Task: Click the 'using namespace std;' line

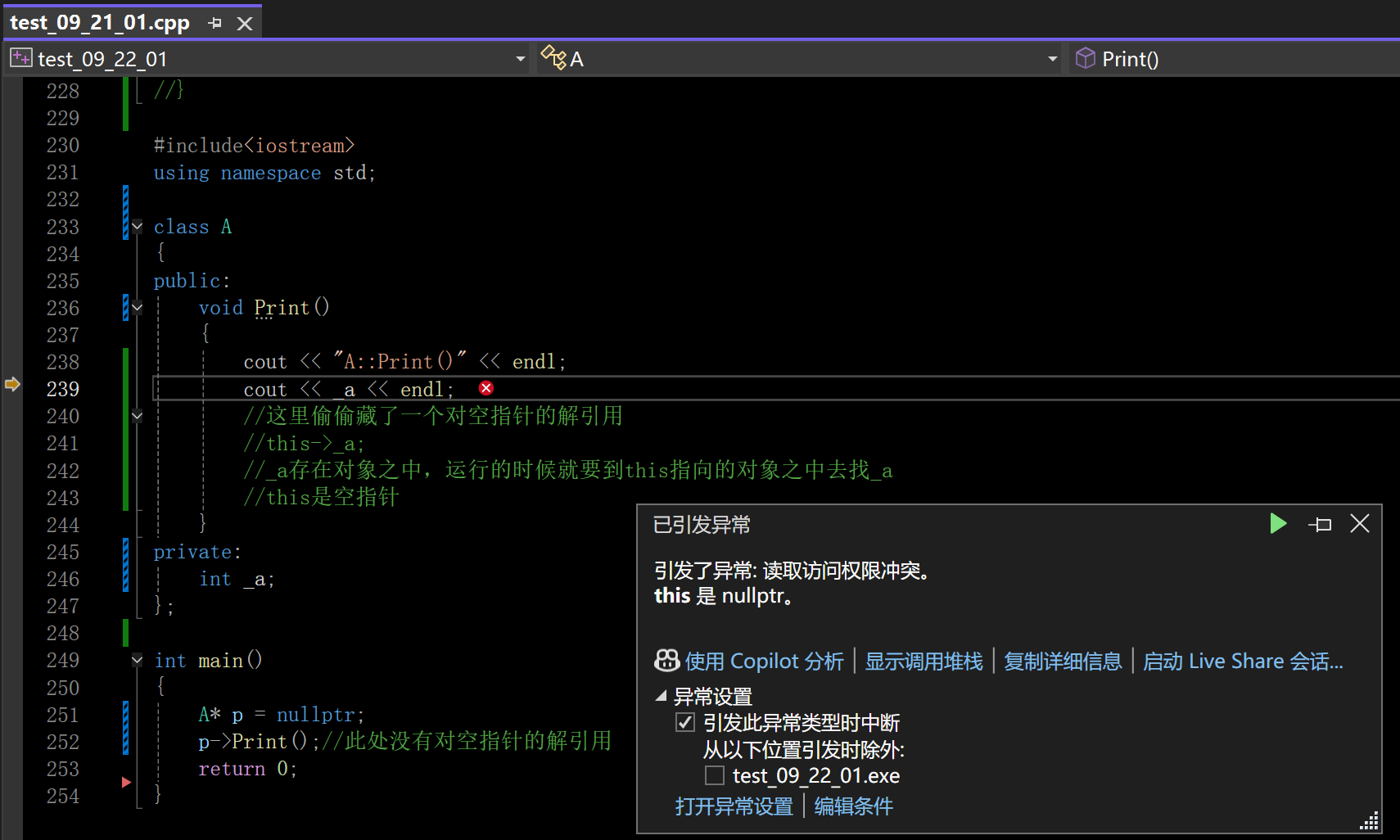Action: tap(264, 172)
